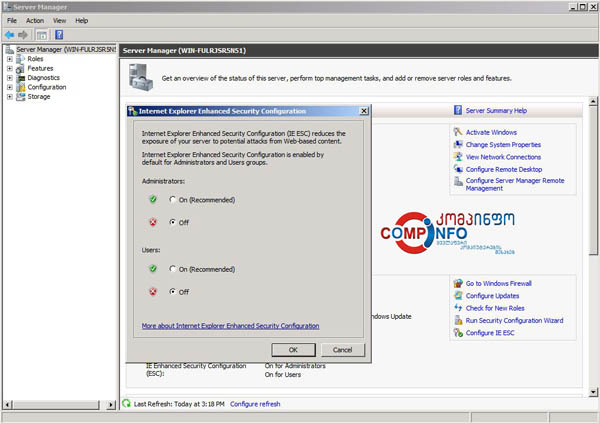
Task: Expand the Features tree node
Action: (10, 68)
